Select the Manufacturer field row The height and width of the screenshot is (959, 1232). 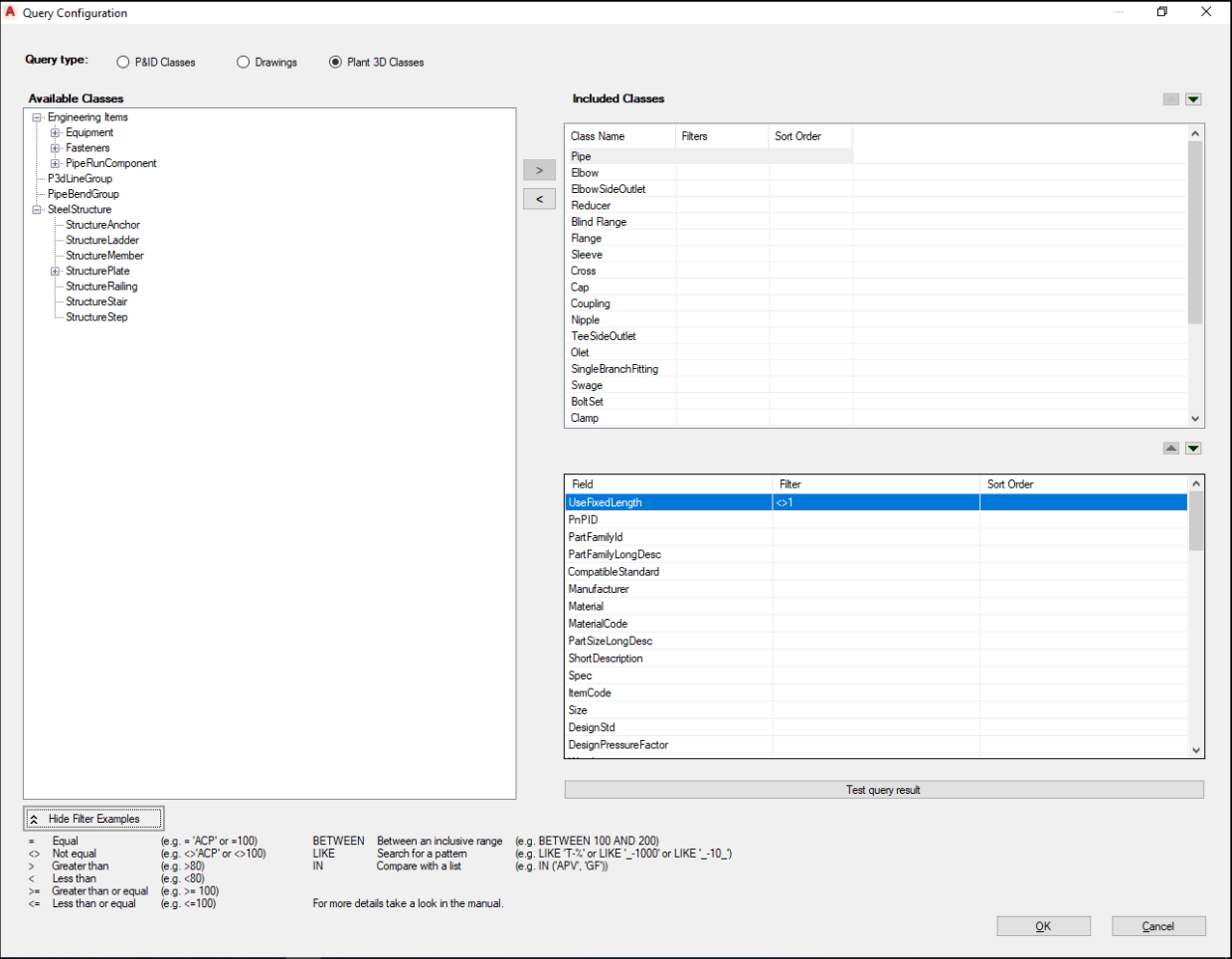point(876,589)
